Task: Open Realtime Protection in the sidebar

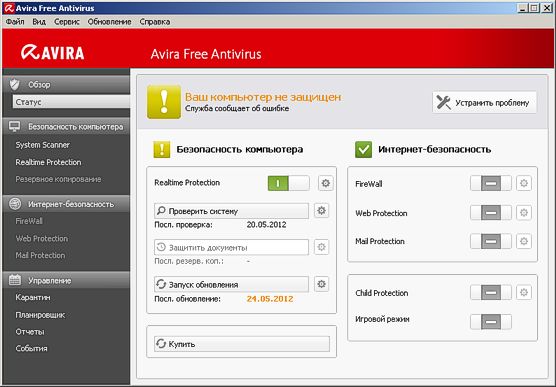Action: (48, 162)
